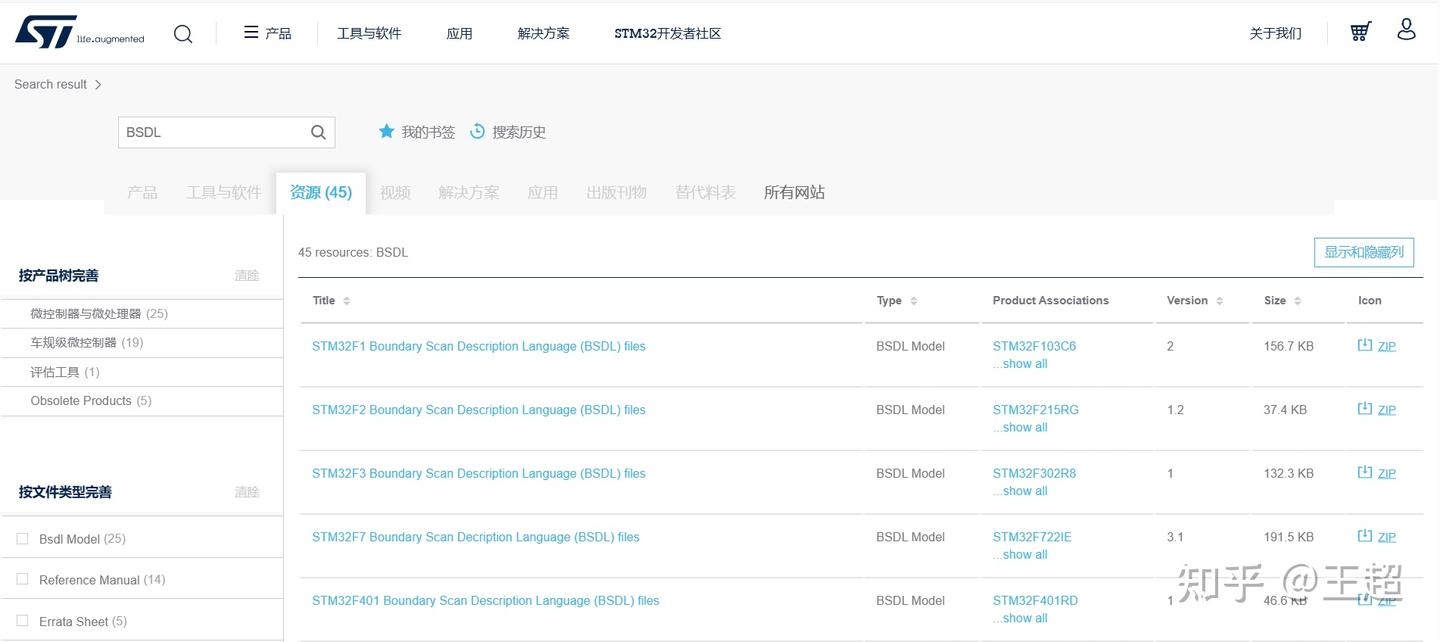
Task: Switch to 视频 tab
Action: coord(395,192)
